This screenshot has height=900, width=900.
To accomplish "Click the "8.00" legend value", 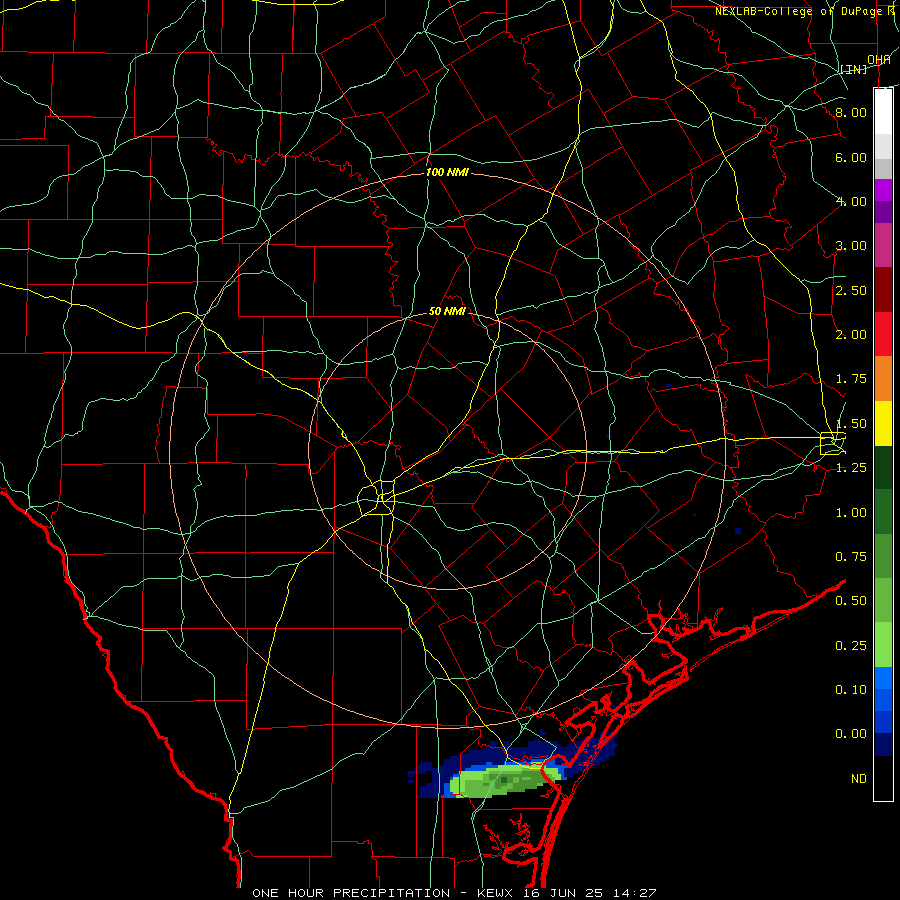I will pyautogui.click(x=851, y=112).
